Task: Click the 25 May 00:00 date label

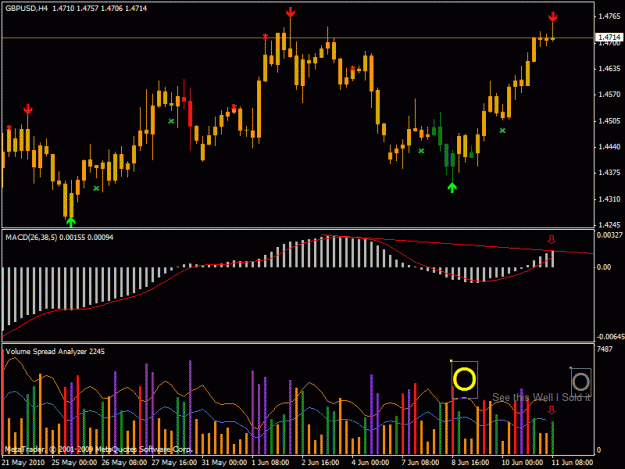Action: [74, 463]
